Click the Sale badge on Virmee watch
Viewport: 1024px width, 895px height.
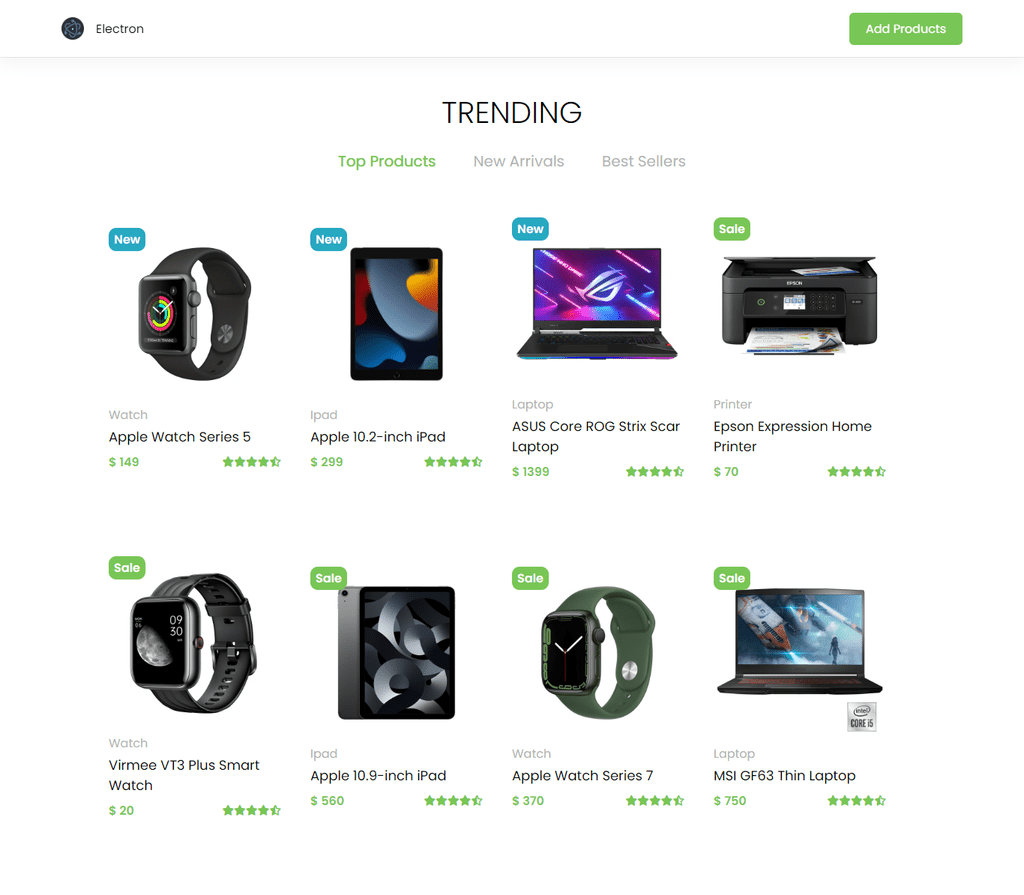(127, 568)
